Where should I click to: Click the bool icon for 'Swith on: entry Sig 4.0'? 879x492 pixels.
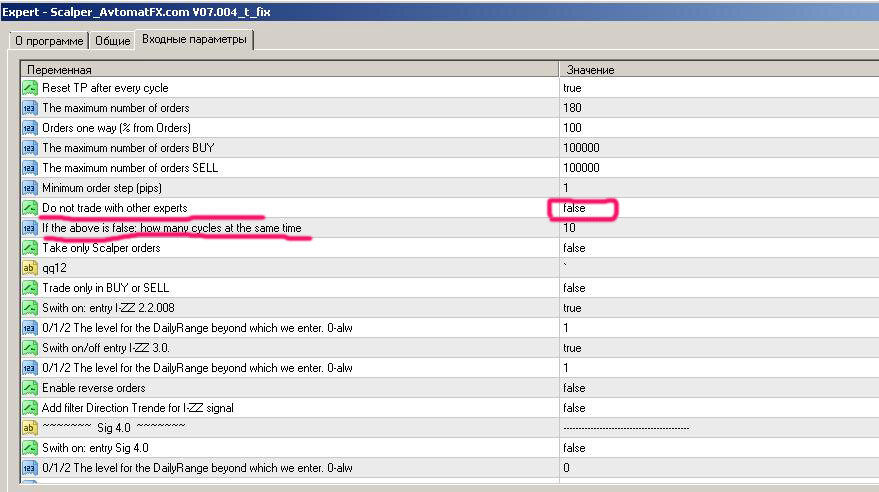pos(29,448)
